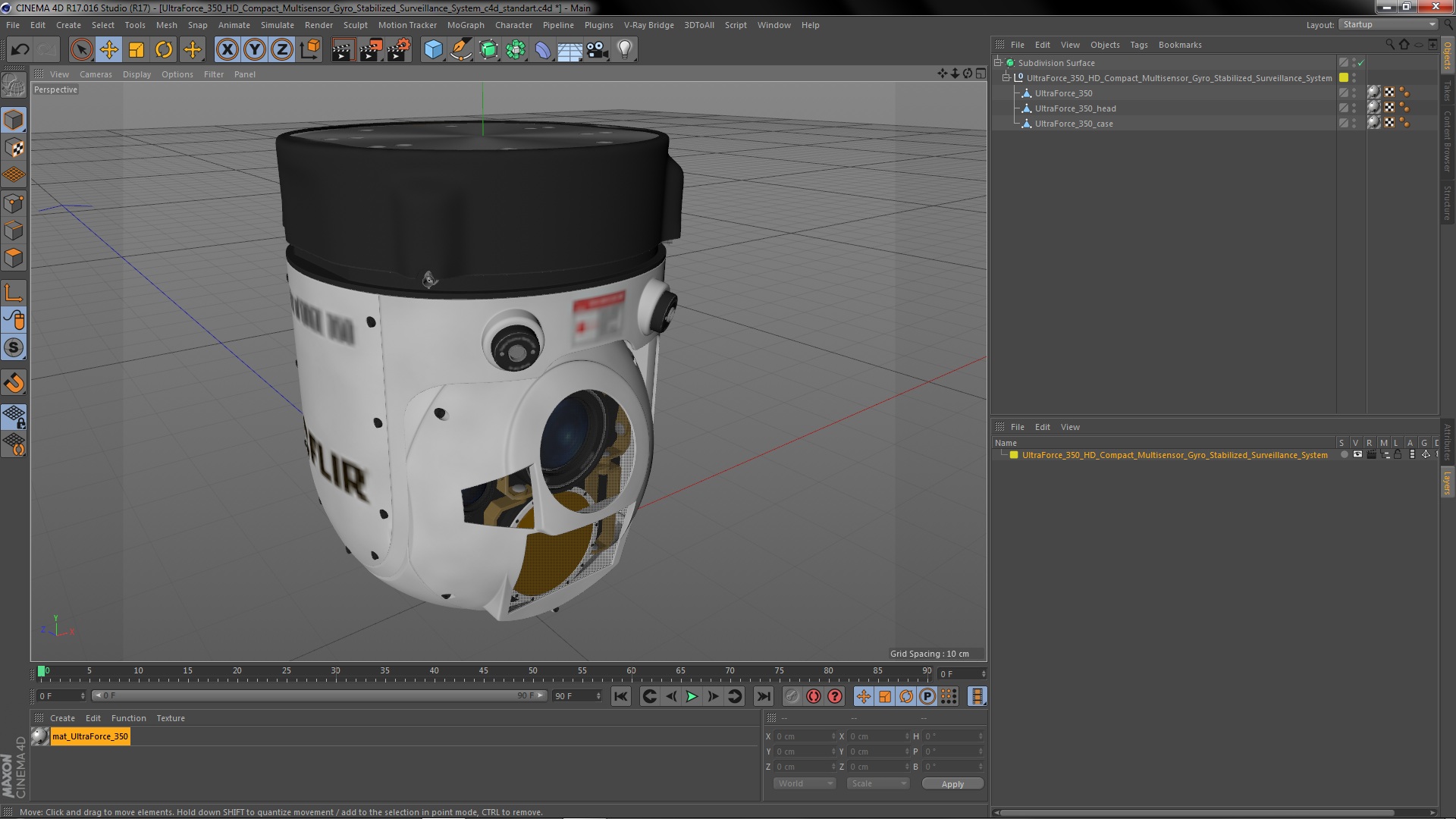The height and width of the screenshot is (819, 1456).
Task: Open the Sculpt menu
Action: click(355, 25)
